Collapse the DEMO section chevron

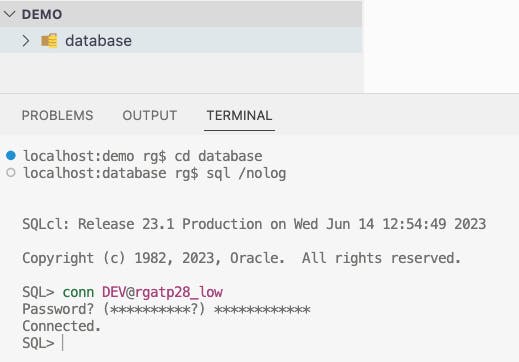click(10, 14)
